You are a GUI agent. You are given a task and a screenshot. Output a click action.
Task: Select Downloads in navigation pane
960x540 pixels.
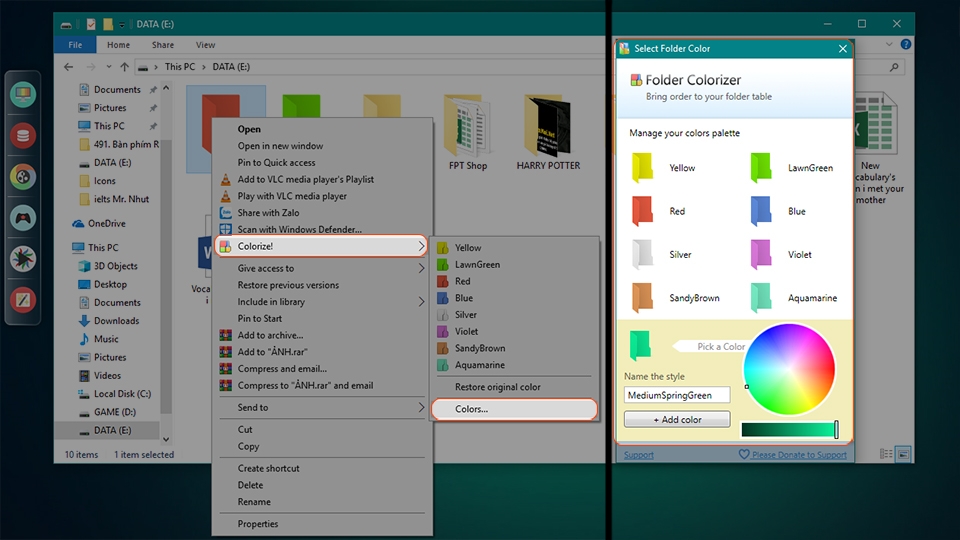tap(108, 321)
